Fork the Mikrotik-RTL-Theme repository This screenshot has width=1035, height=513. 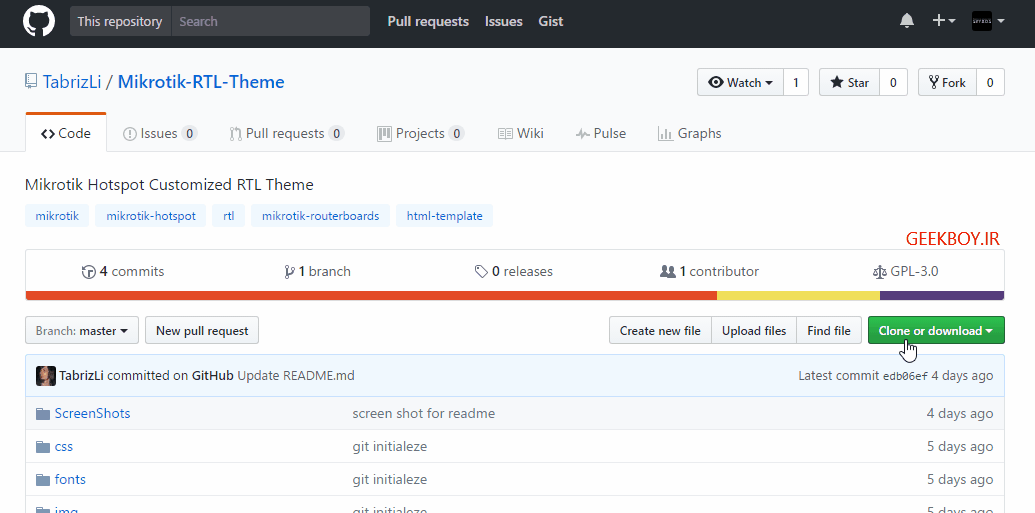click(947, 83)
